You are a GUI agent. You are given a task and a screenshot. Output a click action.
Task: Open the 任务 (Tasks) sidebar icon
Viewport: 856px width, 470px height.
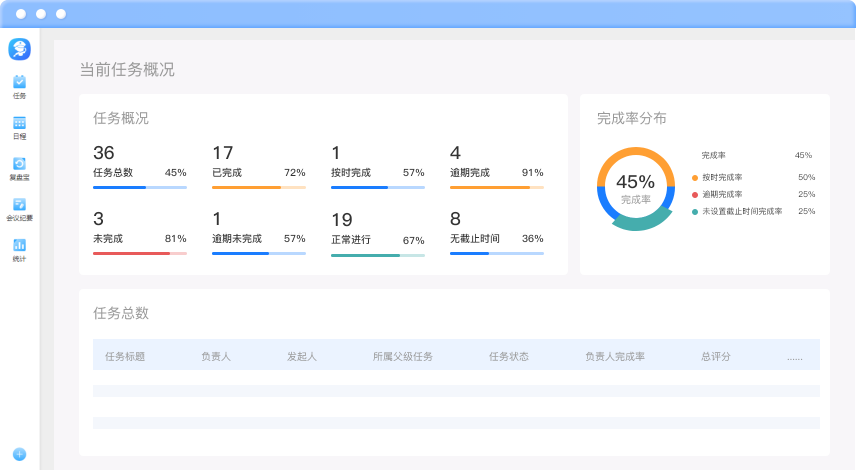click(19, 82)
